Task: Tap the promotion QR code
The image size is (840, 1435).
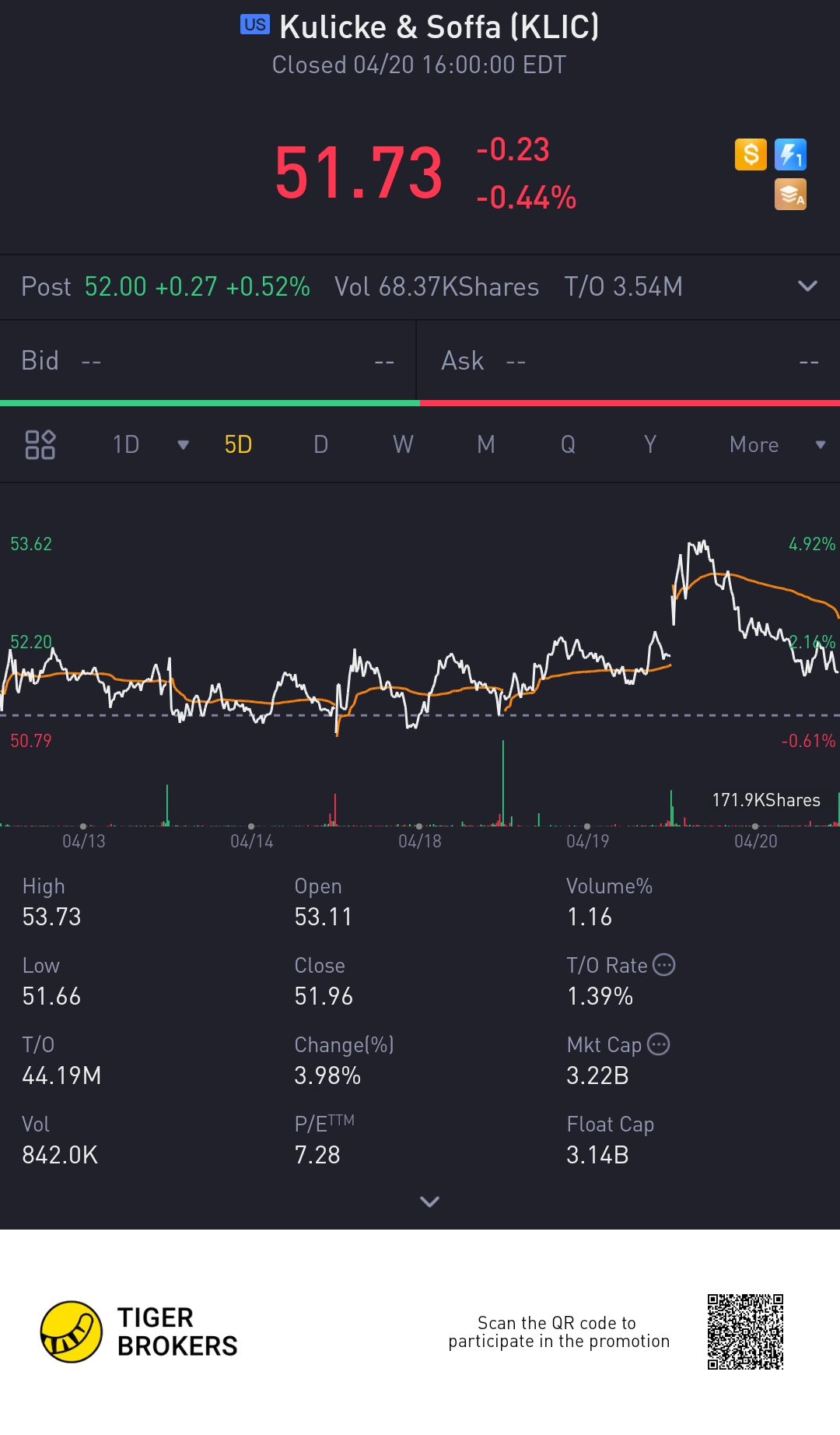Action: (x=745, y=1331)
